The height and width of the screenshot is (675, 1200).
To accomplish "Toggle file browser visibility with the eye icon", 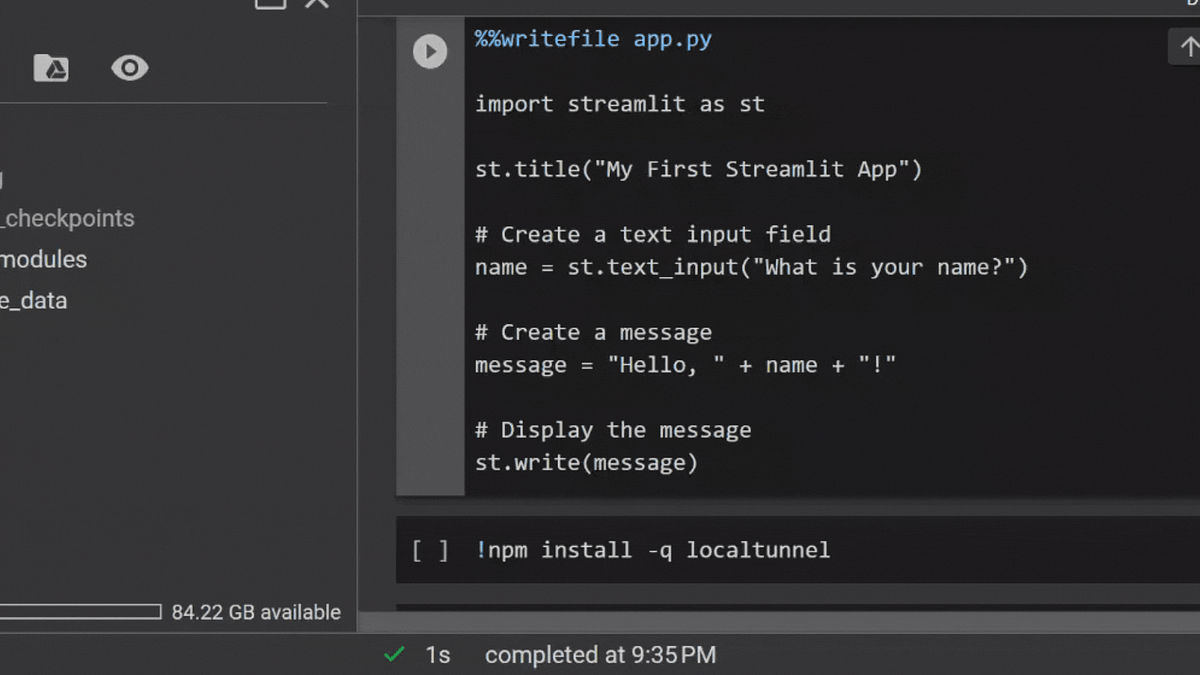I will 129,68.
